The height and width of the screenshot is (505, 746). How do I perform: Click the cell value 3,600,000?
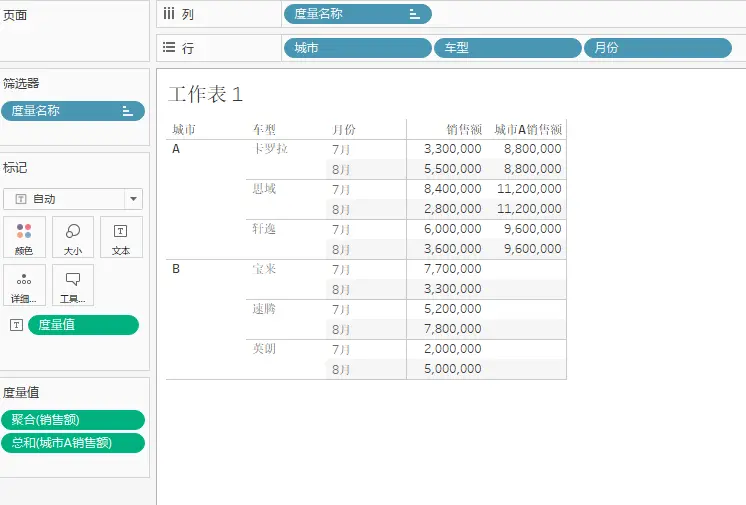tap(452, 249)
